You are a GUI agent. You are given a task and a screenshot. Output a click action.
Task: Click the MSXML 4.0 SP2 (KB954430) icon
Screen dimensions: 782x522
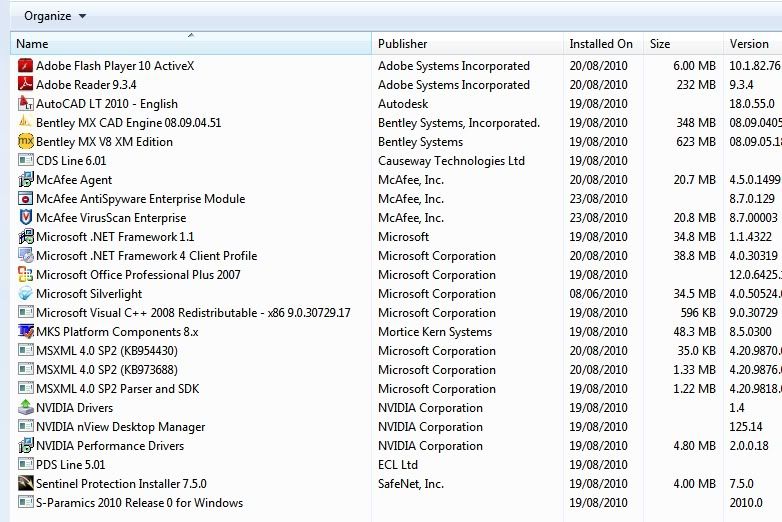tap(25, 350)
